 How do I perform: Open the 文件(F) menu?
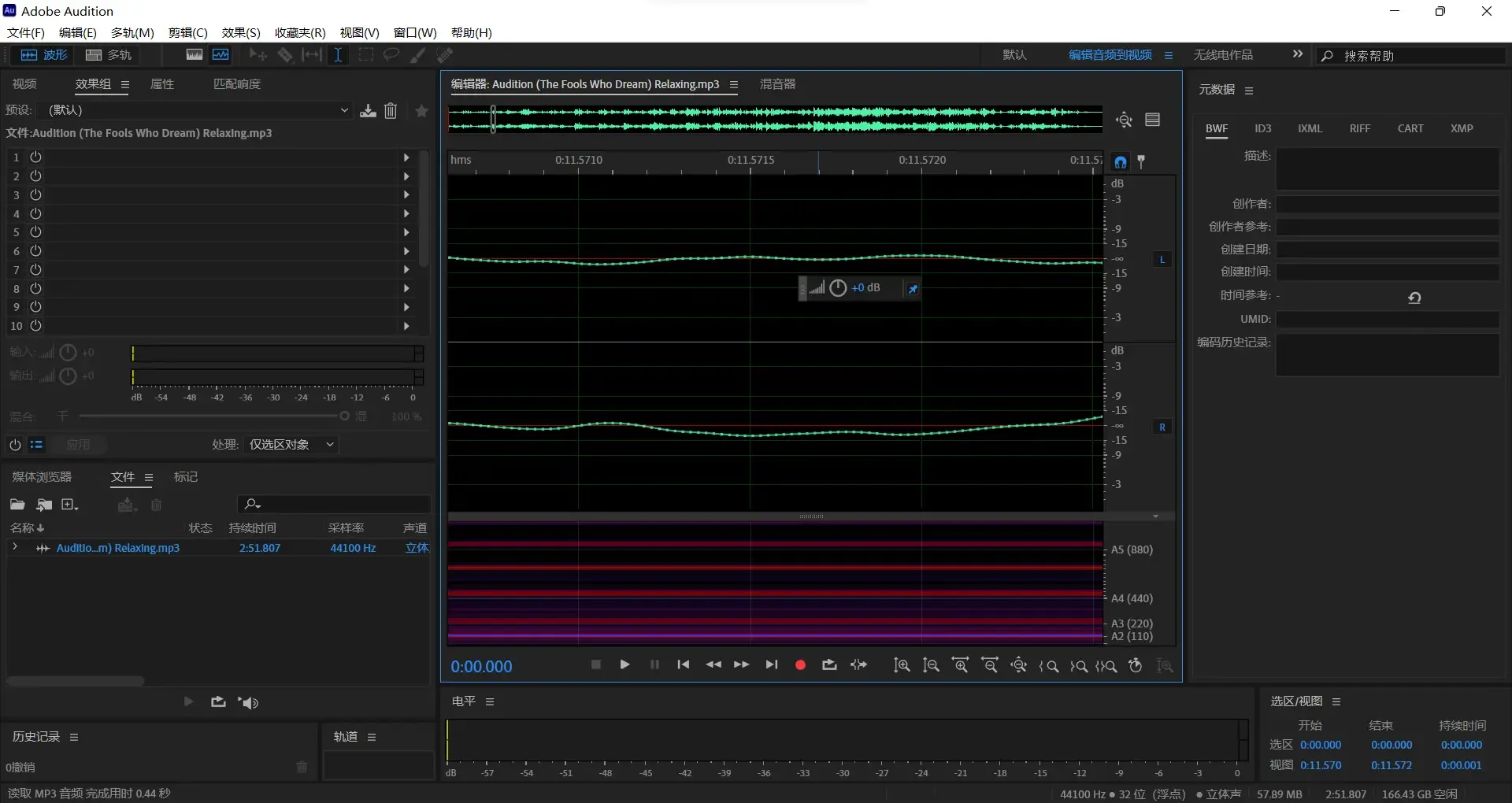click(x=26, y=32)
